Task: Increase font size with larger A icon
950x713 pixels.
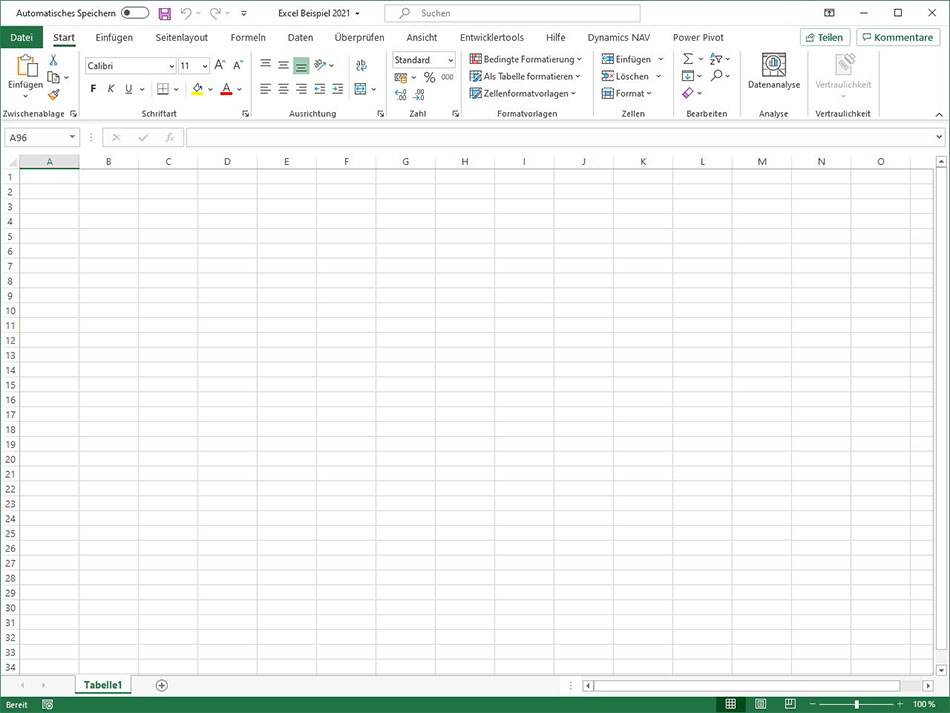Action: (220, 65)
